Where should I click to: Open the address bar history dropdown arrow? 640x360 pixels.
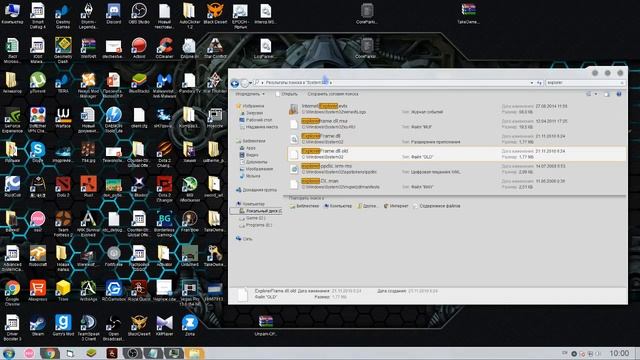point(531,83)
